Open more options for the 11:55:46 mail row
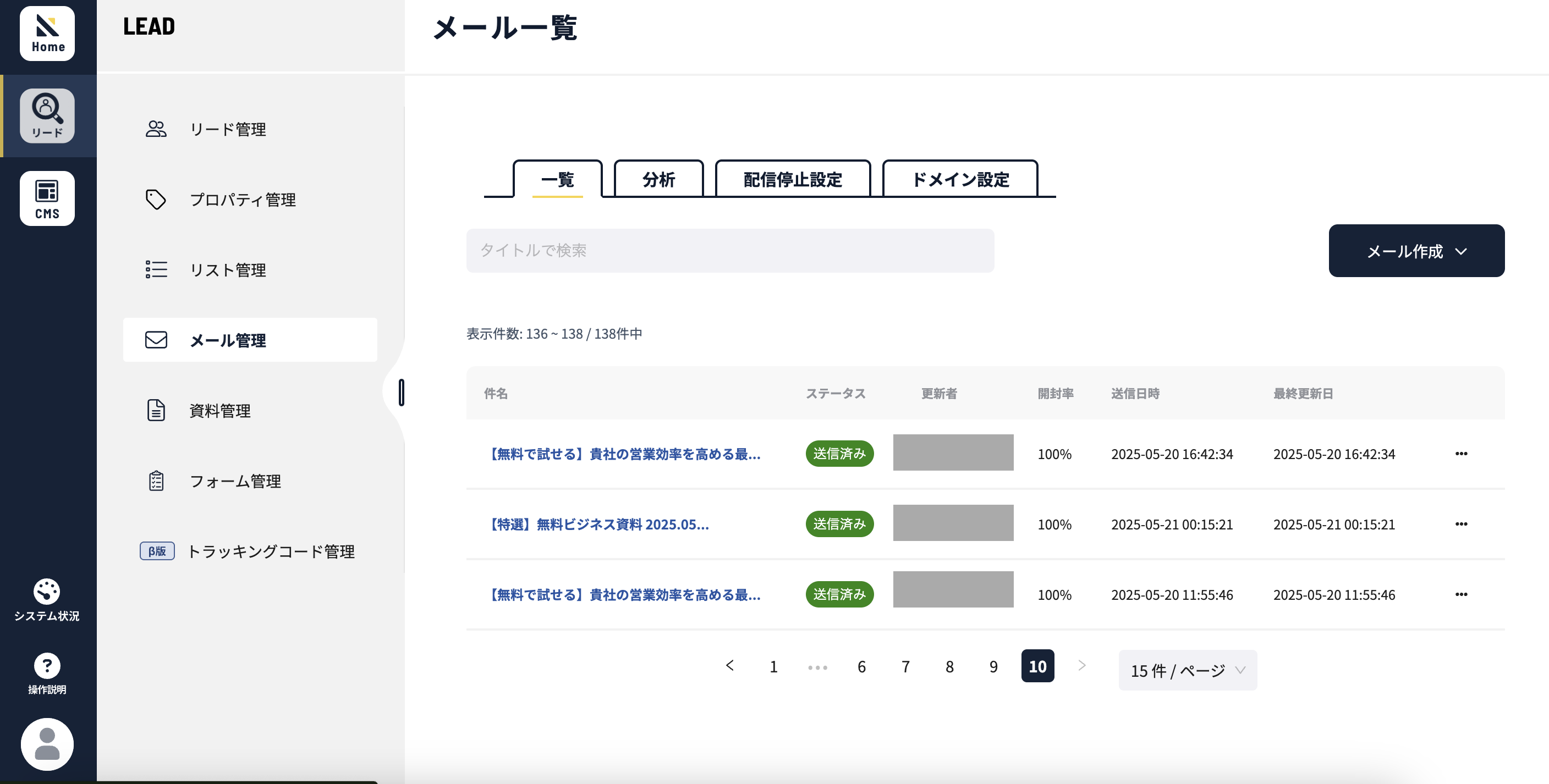This screenshot has height=784, width=1549. pyautogui.click(x=1461, y=594)
